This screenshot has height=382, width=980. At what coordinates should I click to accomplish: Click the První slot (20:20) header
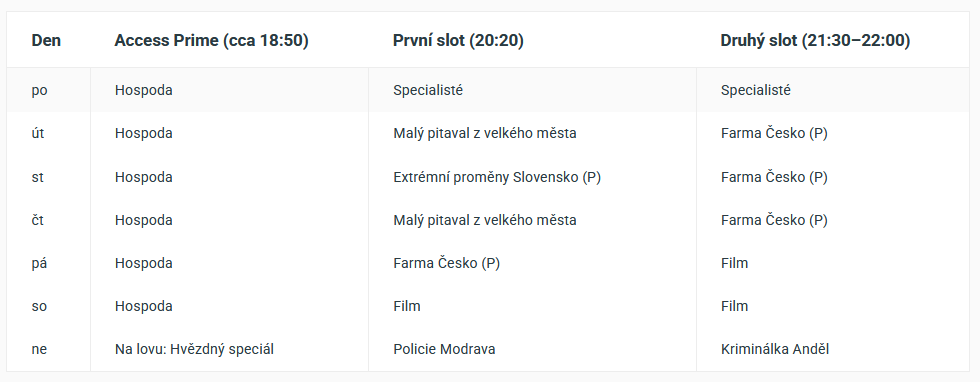[x=458, y=41]
